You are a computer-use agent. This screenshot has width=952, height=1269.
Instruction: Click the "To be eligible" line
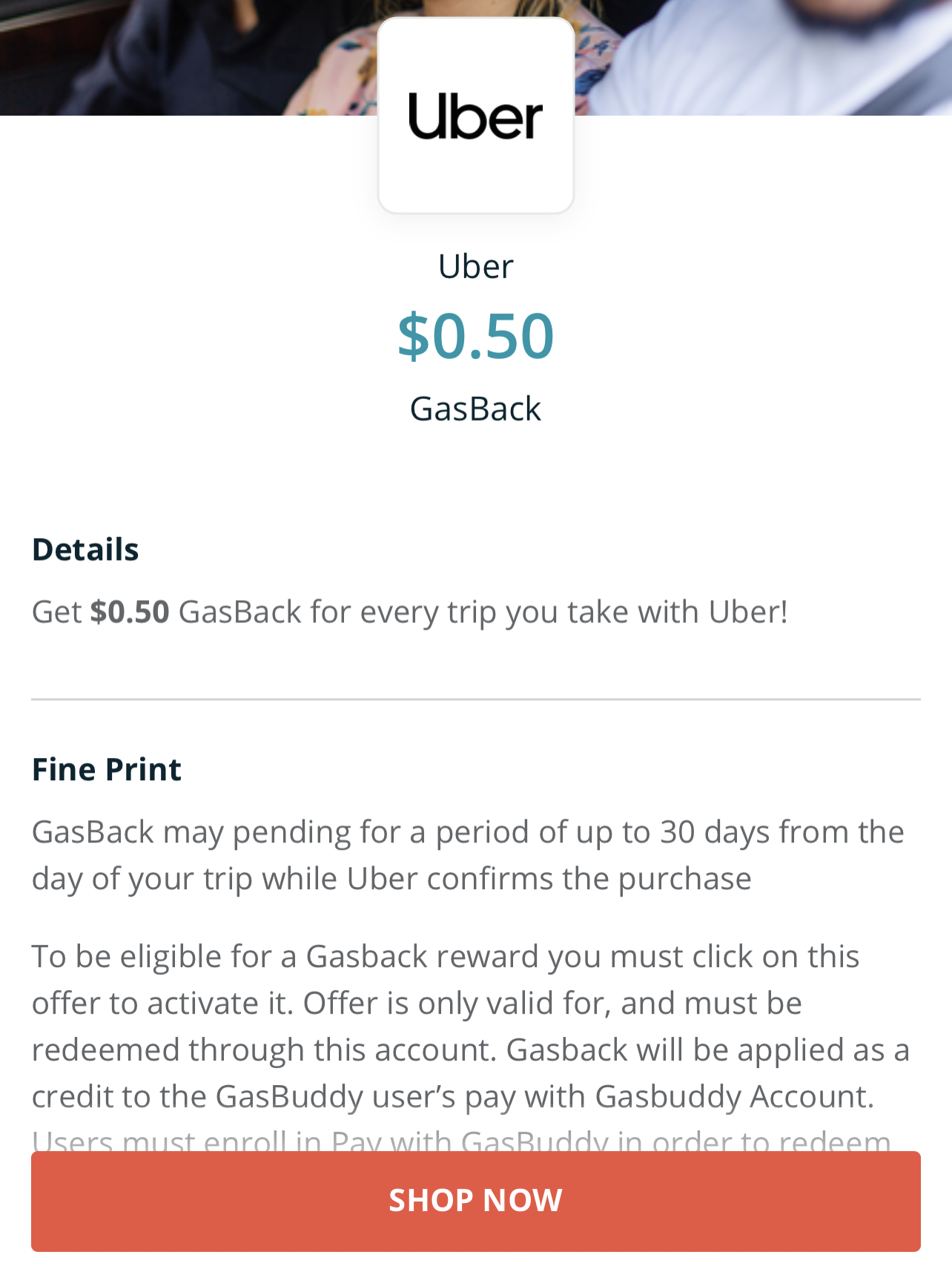pos(445,956)
